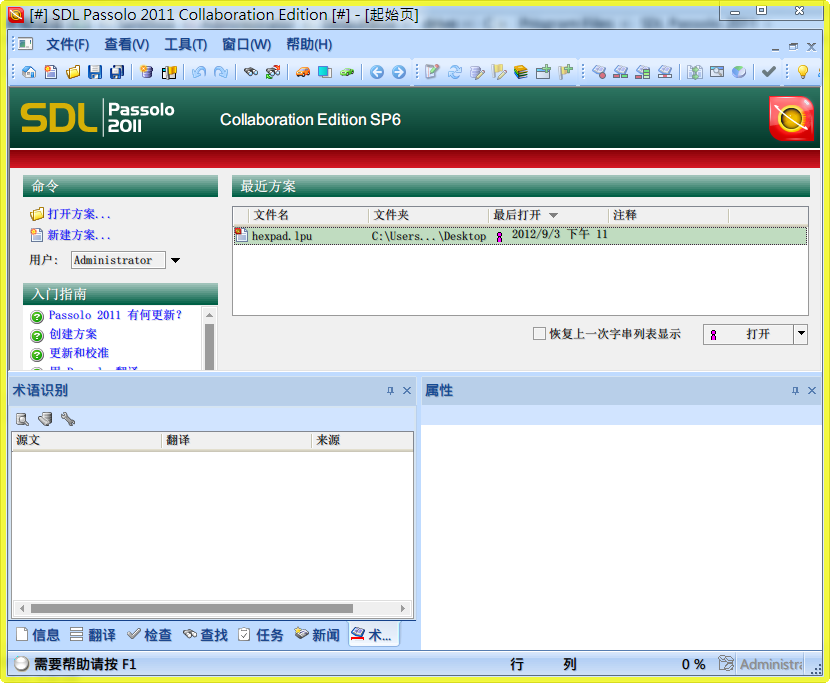Close the 属性 panel
This screenshot has width=830, height=683.
812,391
